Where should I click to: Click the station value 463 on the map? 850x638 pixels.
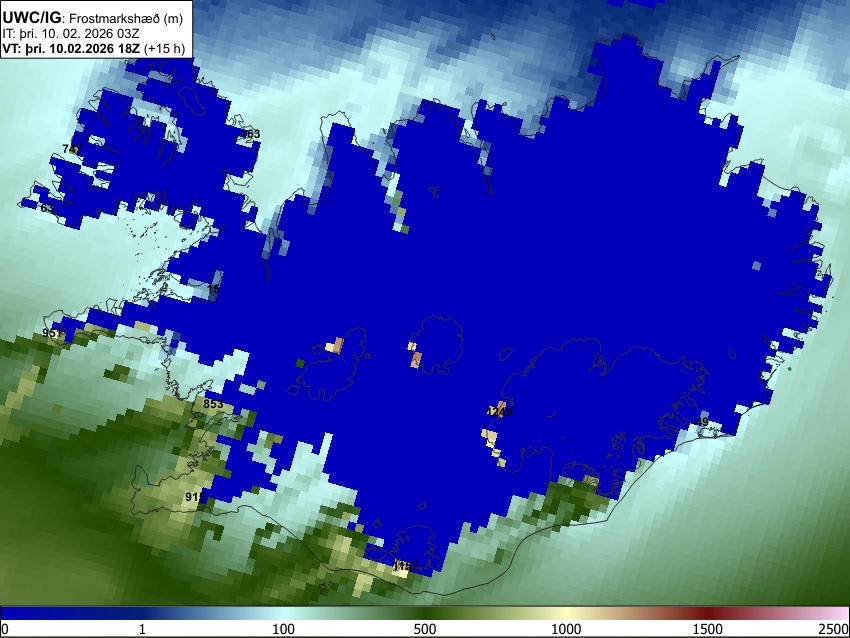(x=250, y=134)
